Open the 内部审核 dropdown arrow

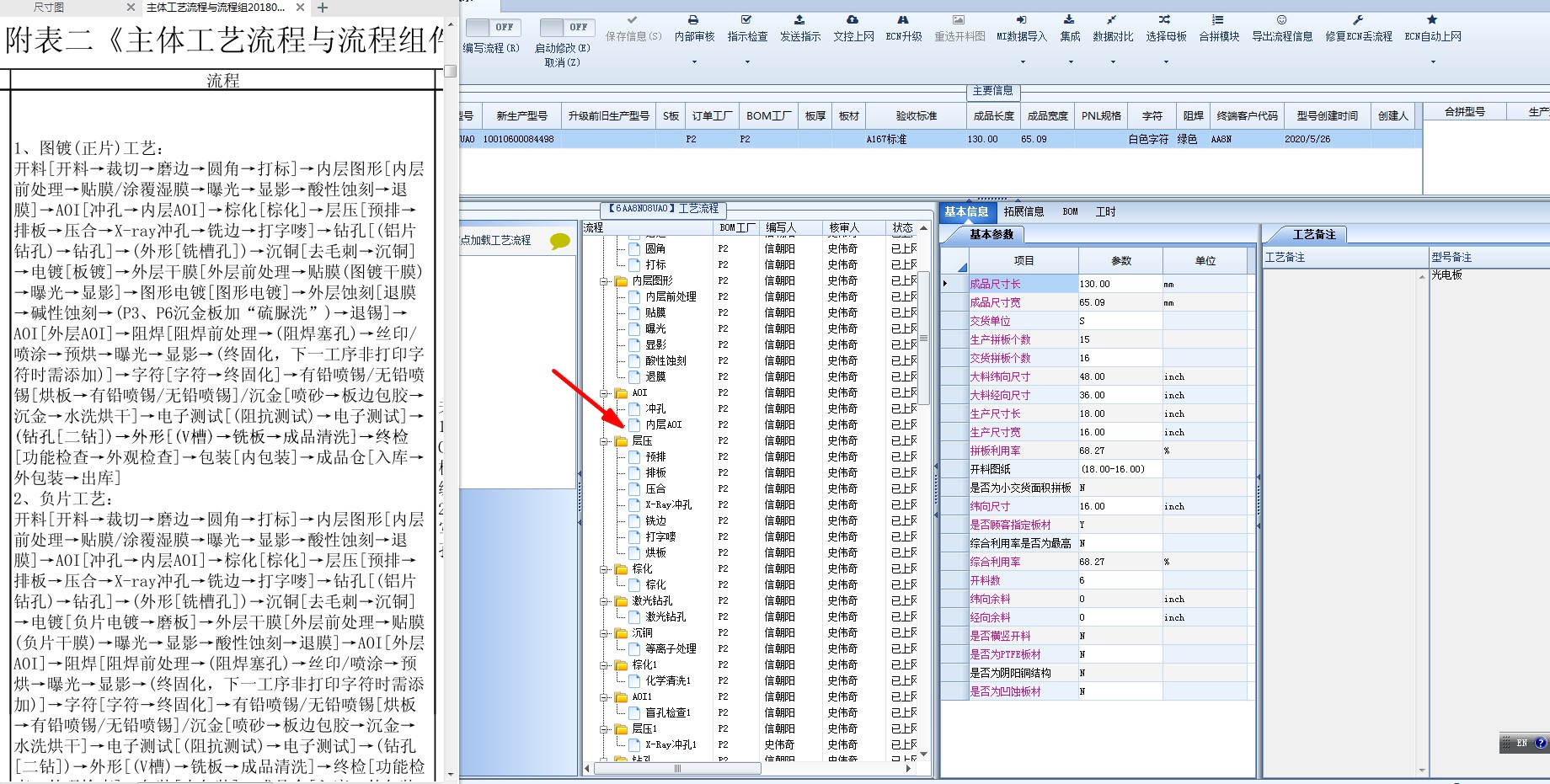click(x=694, y=61)
